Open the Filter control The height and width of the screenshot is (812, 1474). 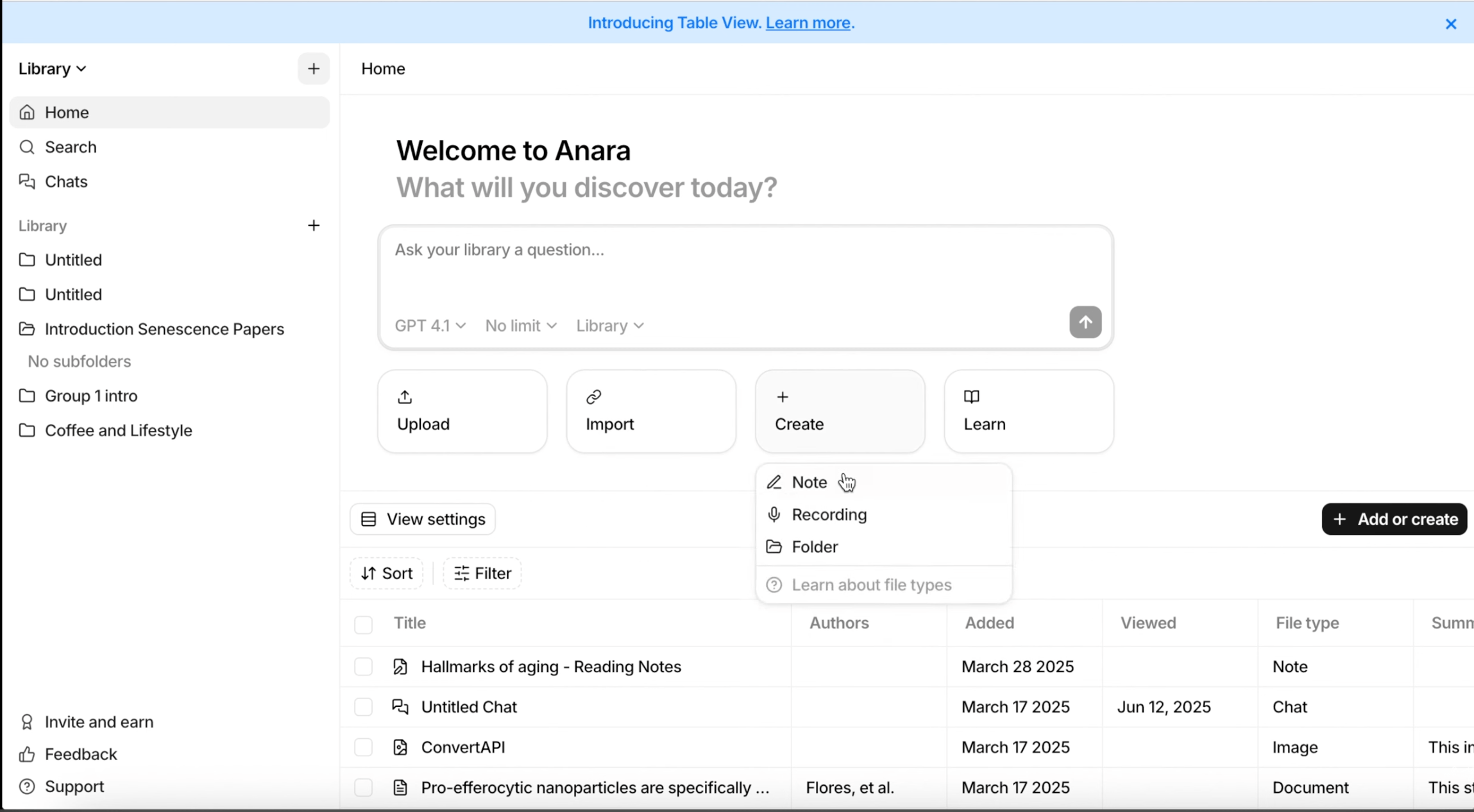click(x=481, y=573)
